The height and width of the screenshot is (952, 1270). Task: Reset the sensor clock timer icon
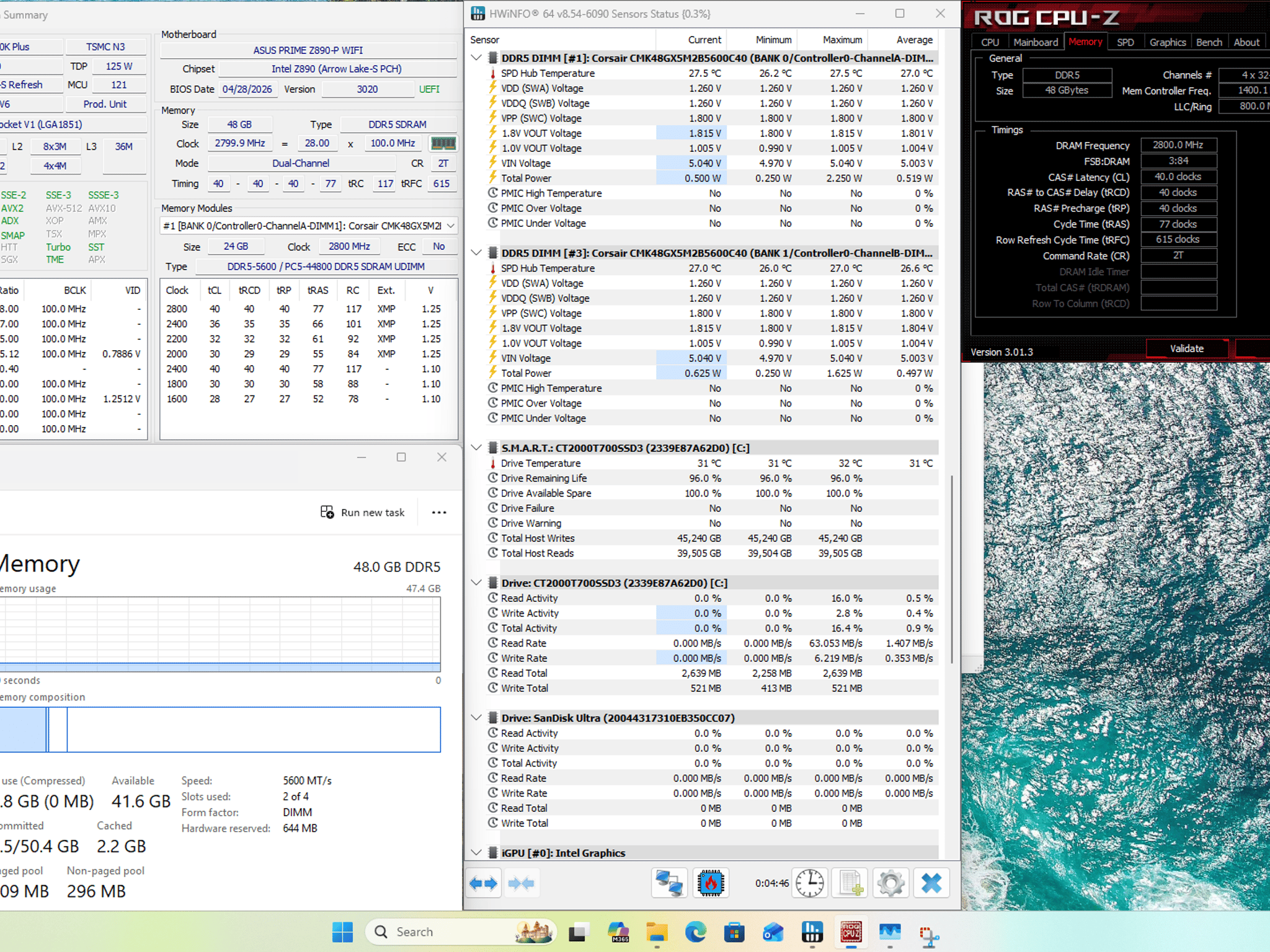click(x=810, y=883)
